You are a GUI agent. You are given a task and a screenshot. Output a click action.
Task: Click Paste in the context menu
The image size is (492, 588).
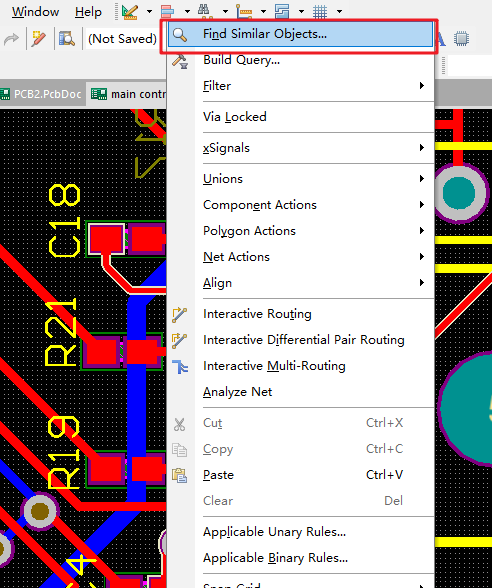point(300,475)
